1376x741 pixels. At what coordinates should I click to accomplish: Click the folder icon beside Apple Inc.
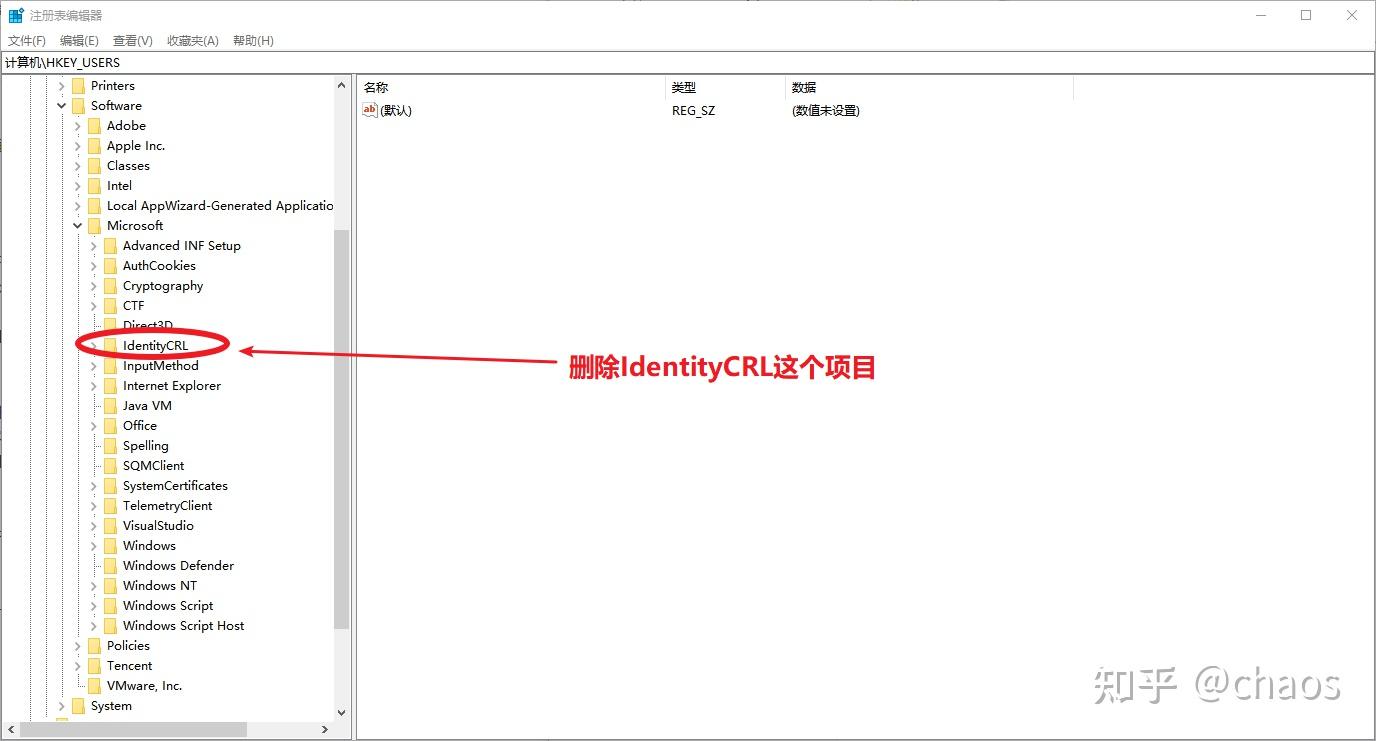click(94, 146)
